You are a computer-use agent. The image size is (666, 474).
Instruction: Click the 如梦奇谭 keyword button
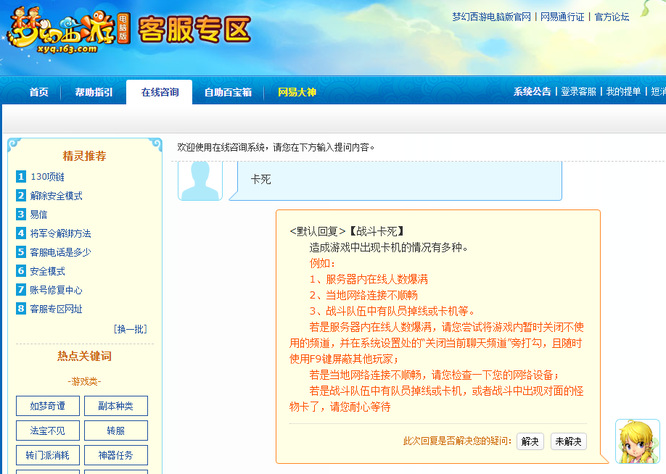[x=48, y=406]
